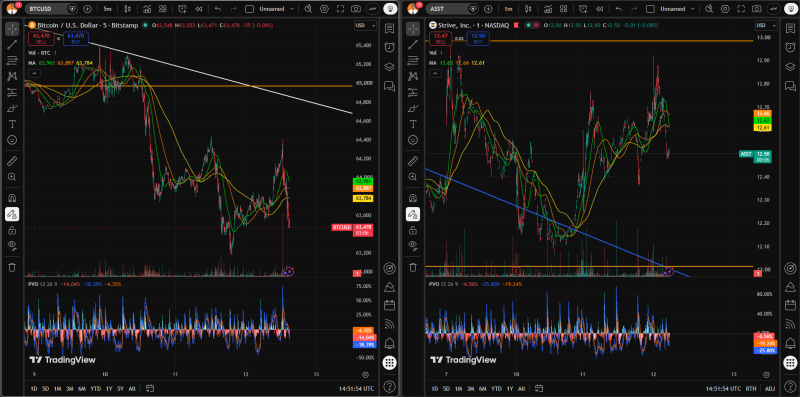Open Indicators on the BTCUSD chart
Image resolution: width=800 pixels, height=397 pixels.
tap(147, 9)
